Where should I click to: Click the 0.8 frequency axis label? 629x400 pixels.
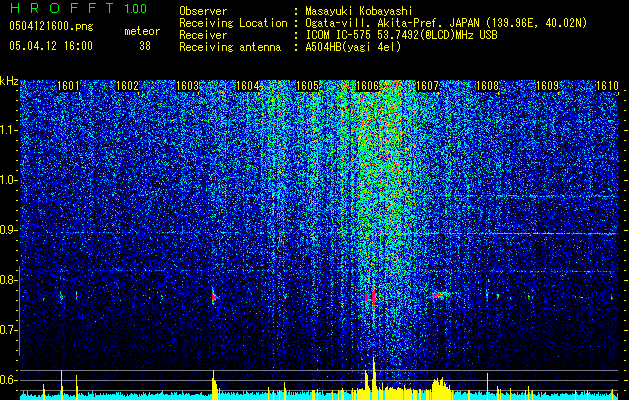[8, 280]
